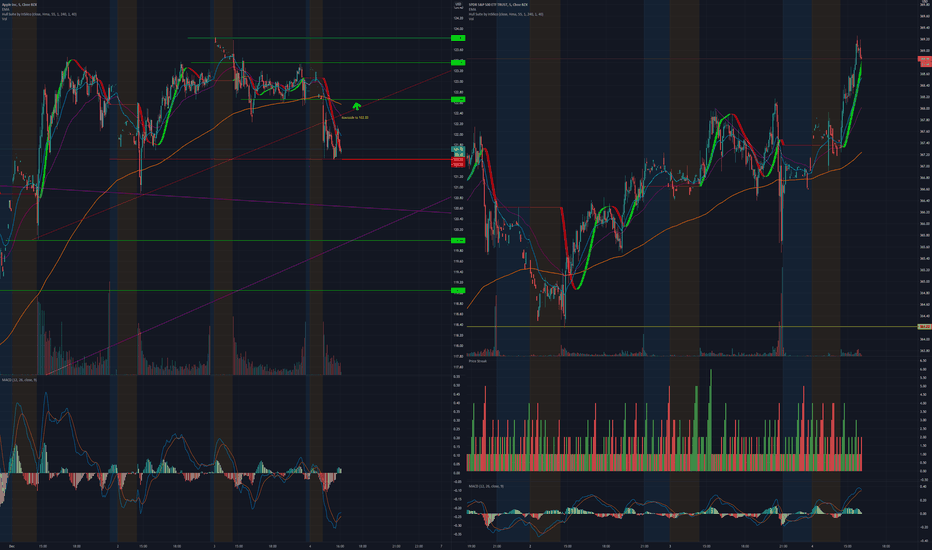Screen dimensions: 932x550
Task: Select the Price Streak indicator legend
Action: tap(478, 361)
